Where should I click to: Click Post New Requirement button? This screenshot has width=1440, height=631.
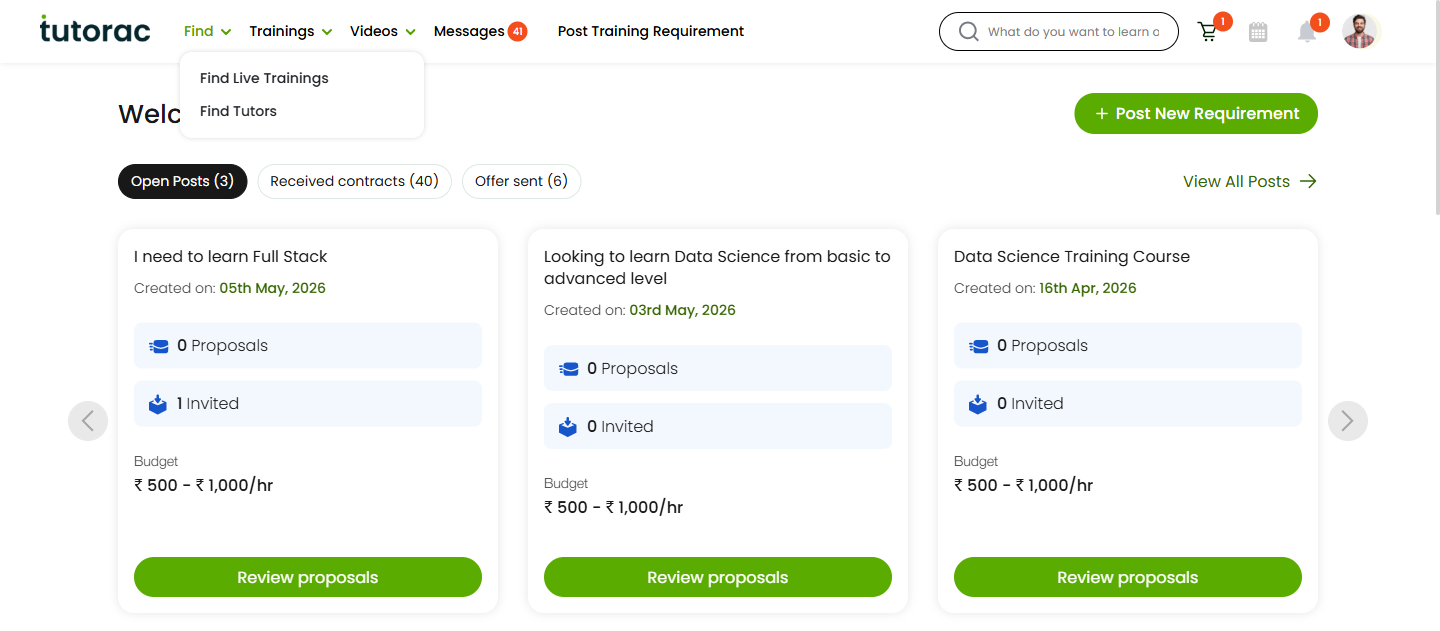(x=1196, y=113)
